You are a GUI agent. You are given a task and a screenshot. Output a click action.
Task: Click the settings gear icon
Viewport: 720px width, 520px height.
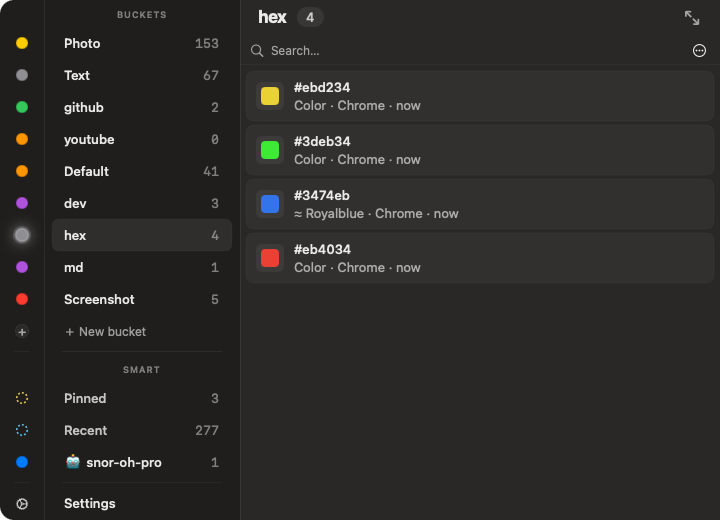pyautogui.click(x=22, y=504)
